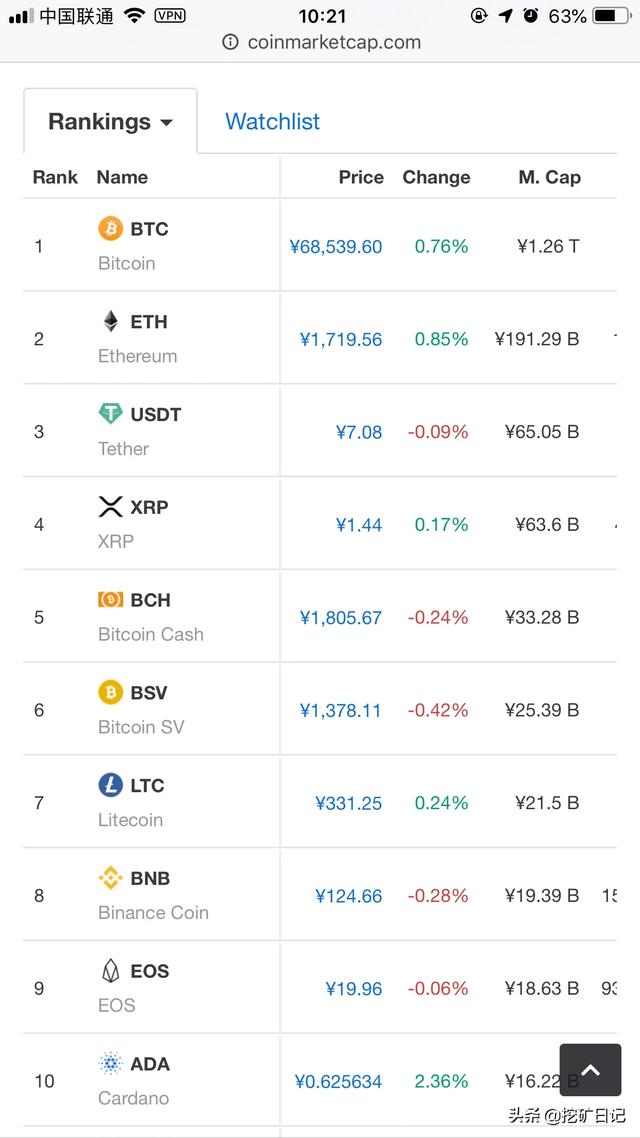Click the blue Litecoin LTC icon
Viewport: 640px width, 1138px height.
pos(110,785)
